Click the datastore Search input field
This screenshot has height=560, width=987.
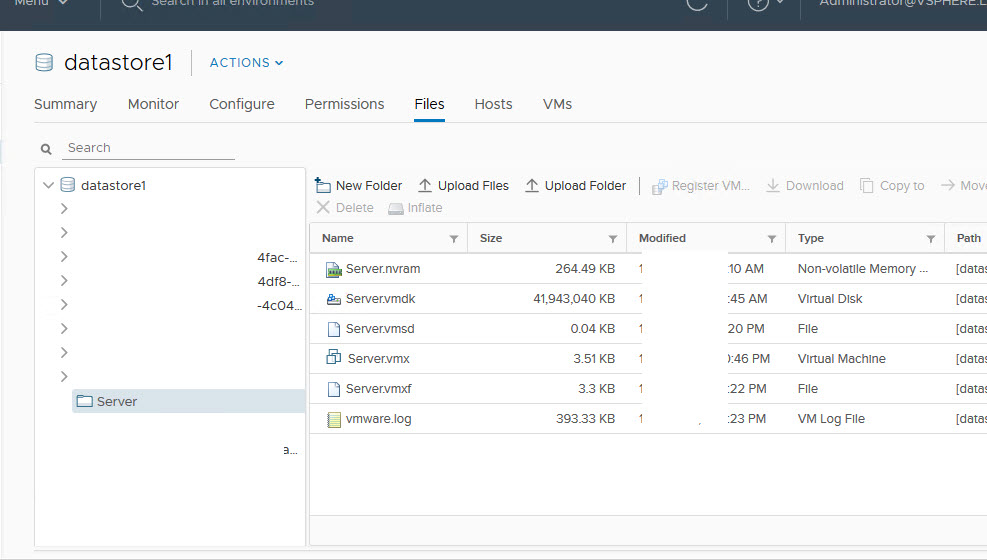point(149,148)
